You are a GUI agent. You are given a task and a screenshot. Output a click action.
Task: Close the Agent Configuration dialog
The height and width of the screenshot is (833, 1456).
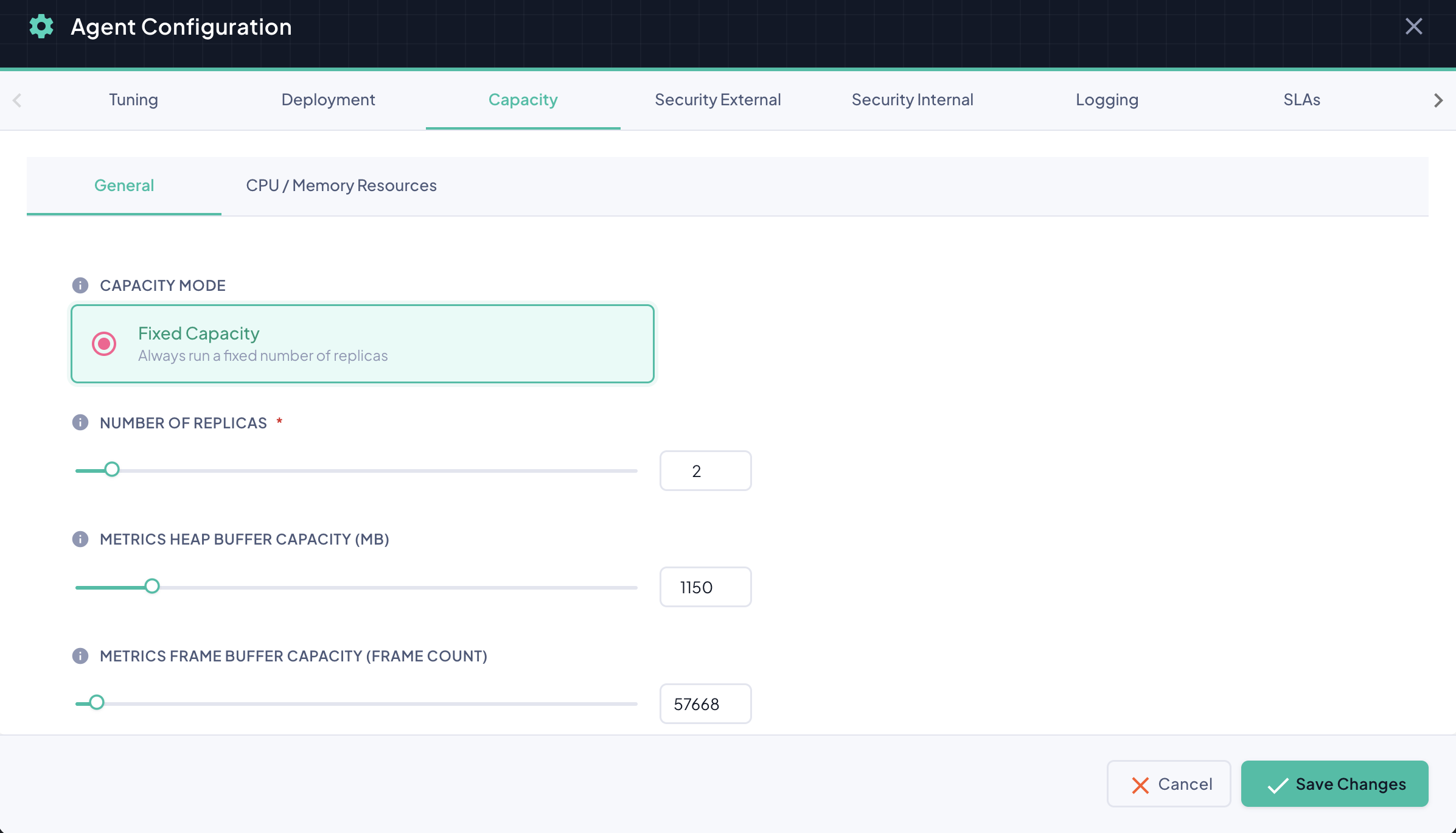[x=1414, y=26]
